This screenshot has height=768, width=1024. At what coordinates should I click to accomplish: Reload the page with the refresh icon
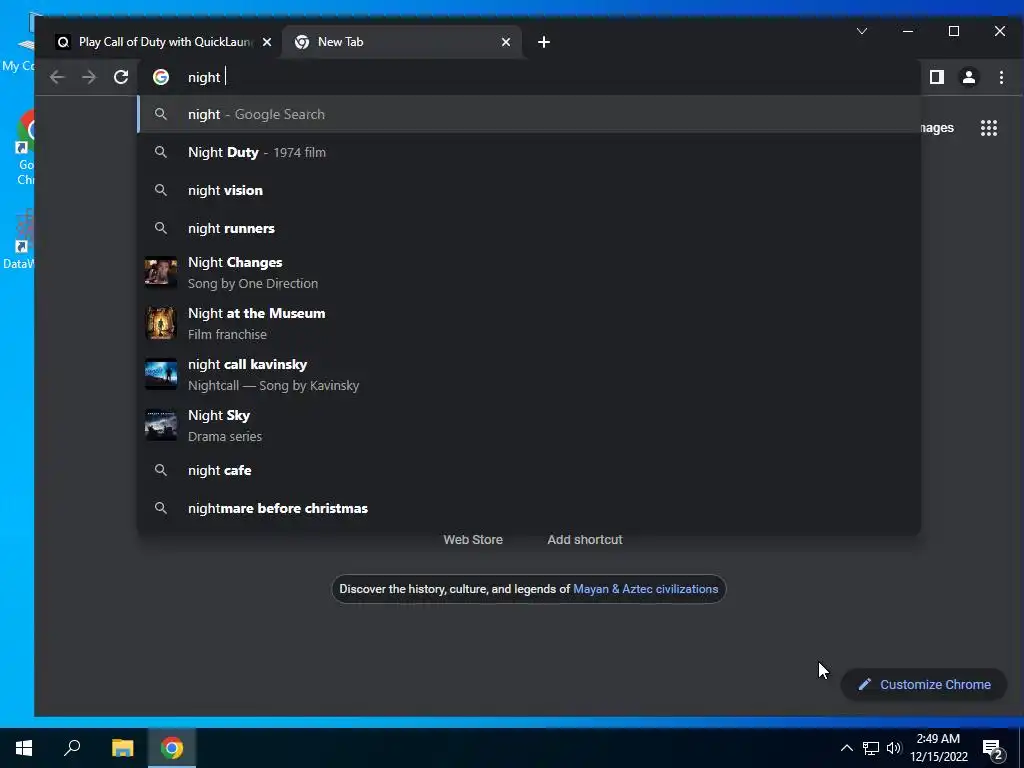pyautogui.click(x=121, y=77)
